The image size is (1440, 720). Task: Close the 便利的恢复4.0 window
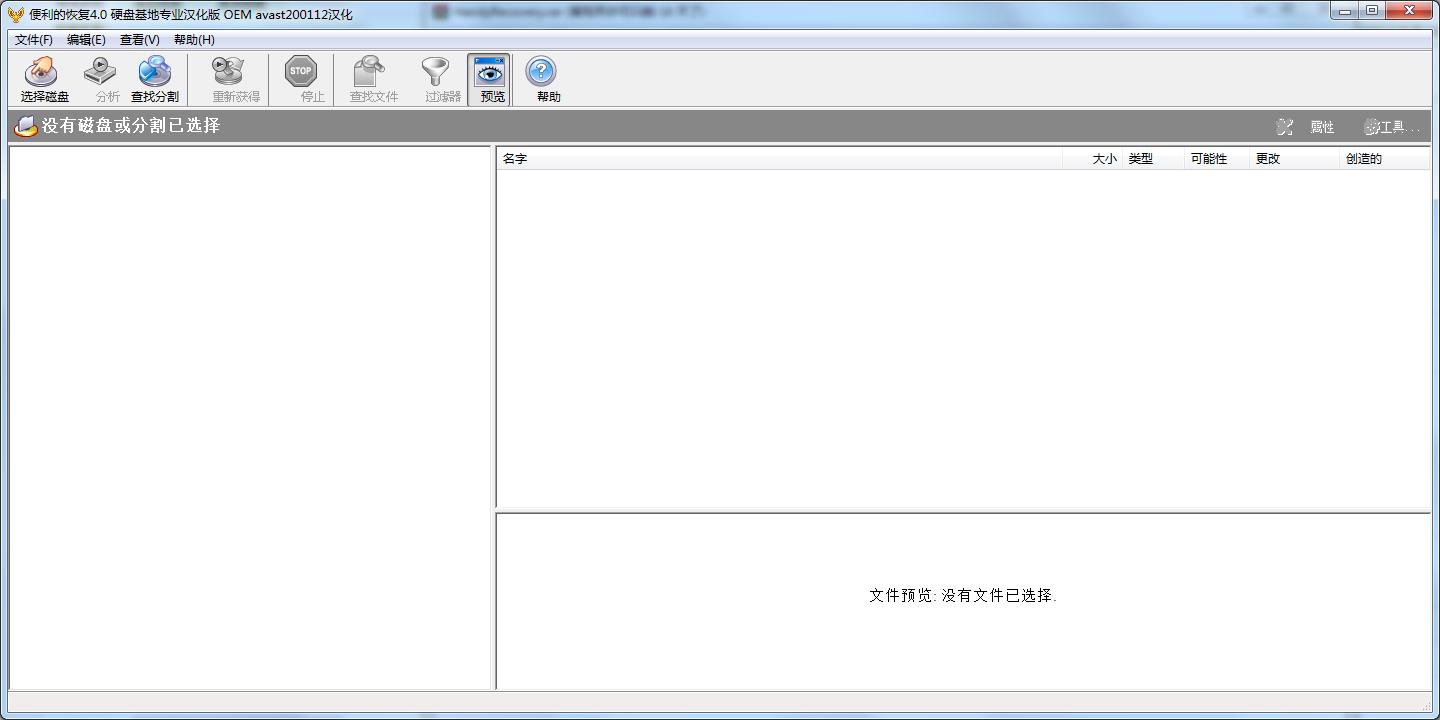tap(1410, 11)
